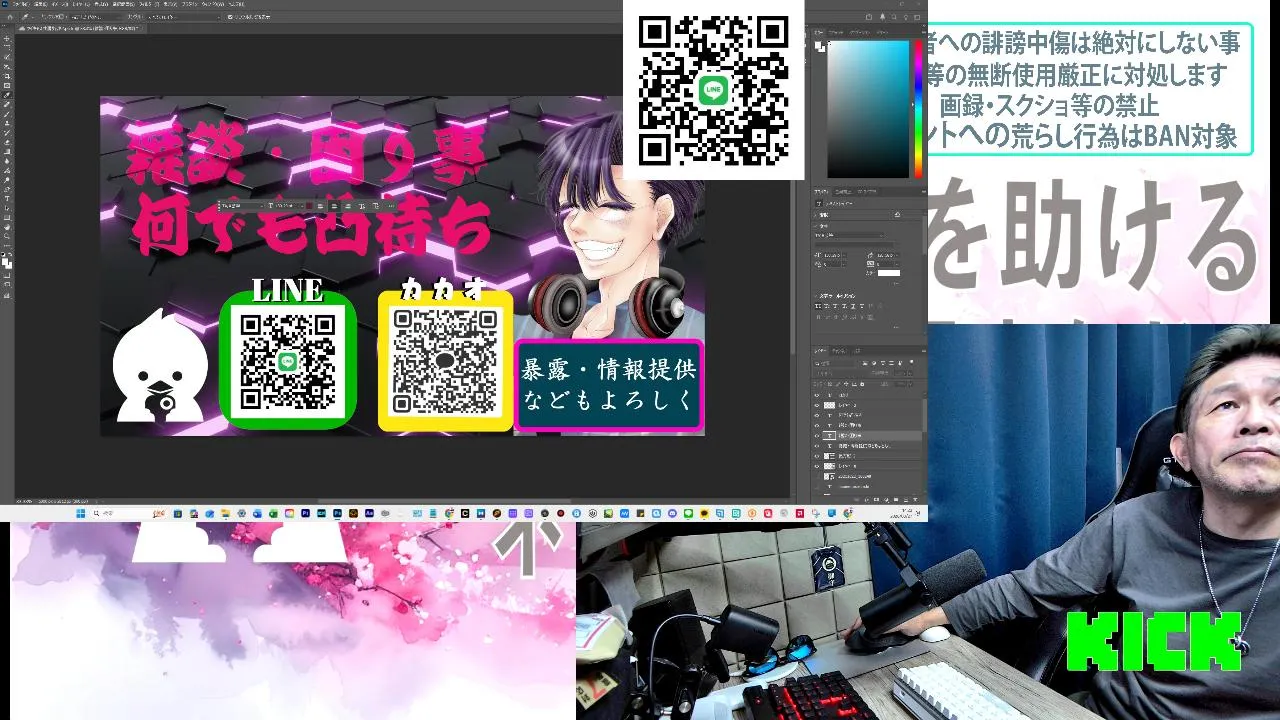Open Premiere Pro from the taskbar
Viewport: 1280px width, 720px height.
[x=305, y=513]
